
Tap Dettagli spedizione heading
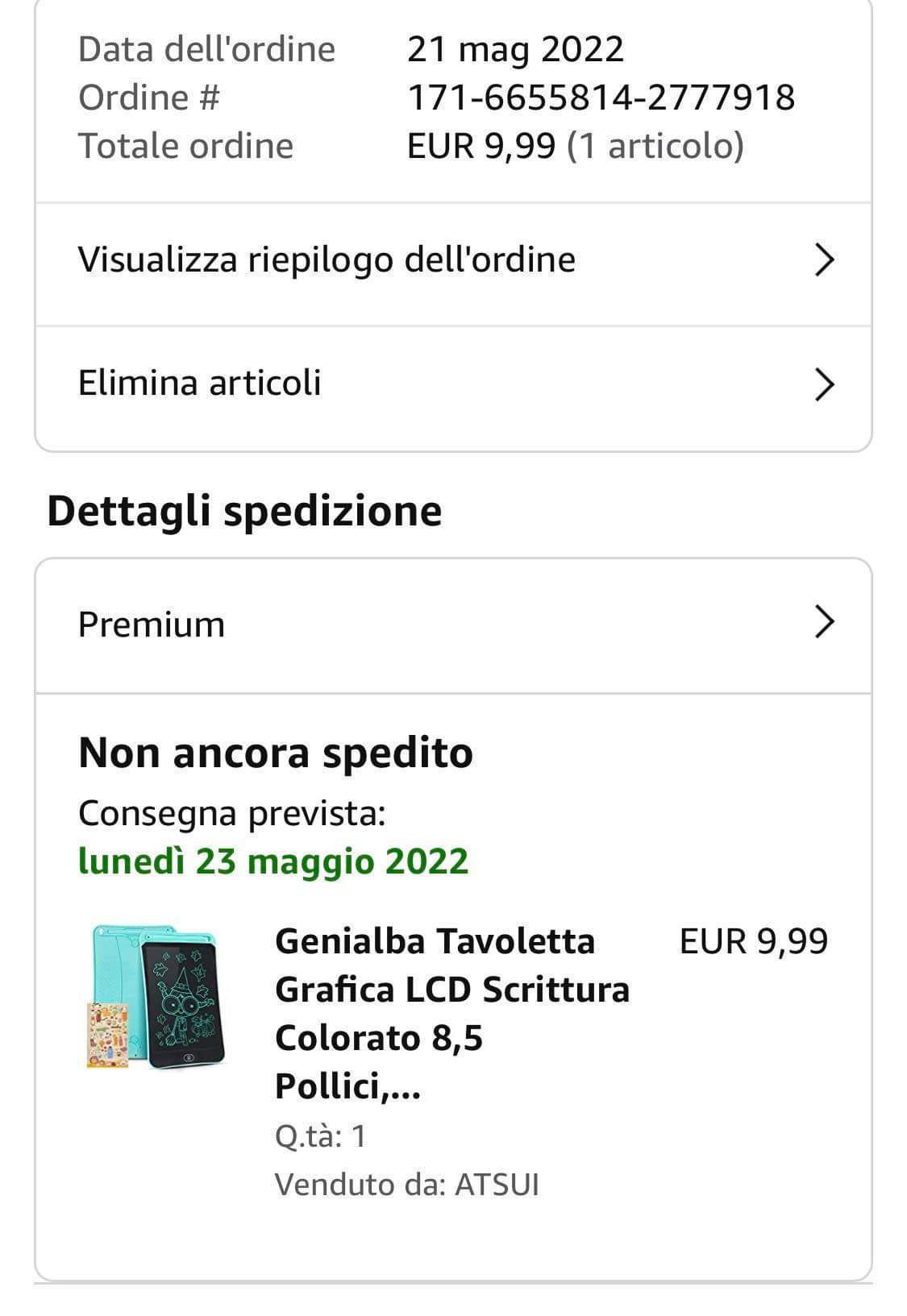(x=244, y=511)
